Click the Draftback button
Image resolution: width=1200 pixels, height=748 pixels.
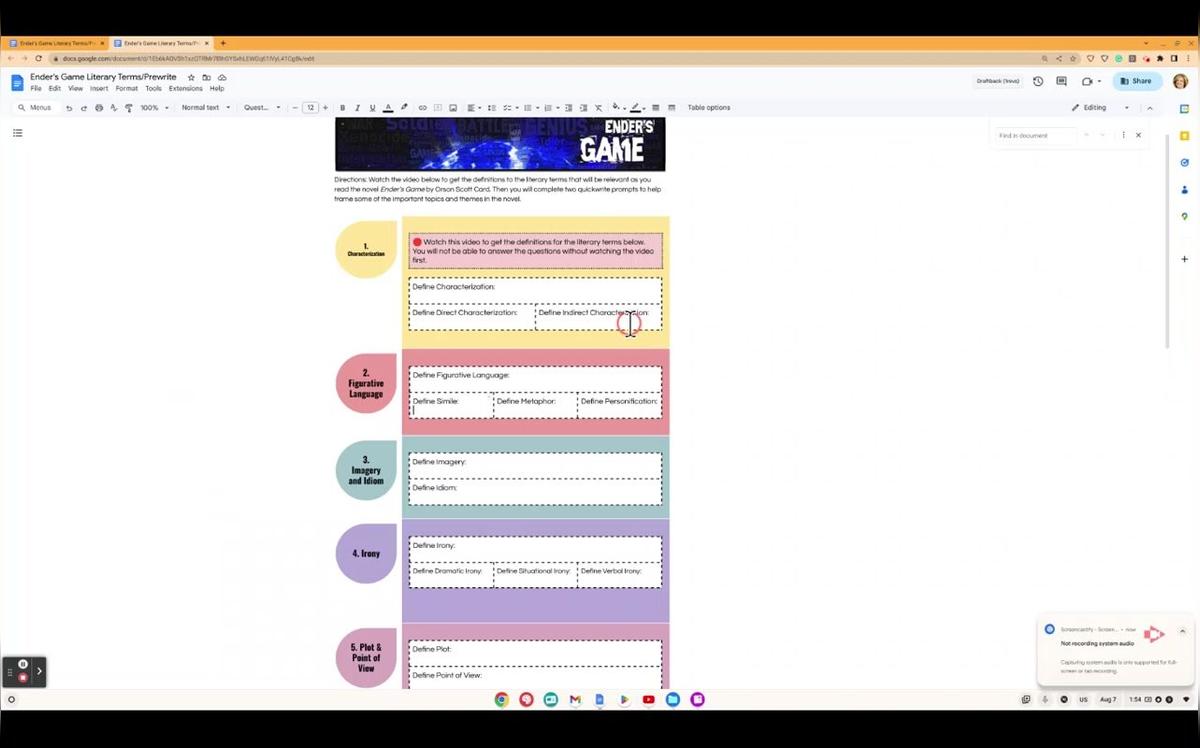(998, 81)
